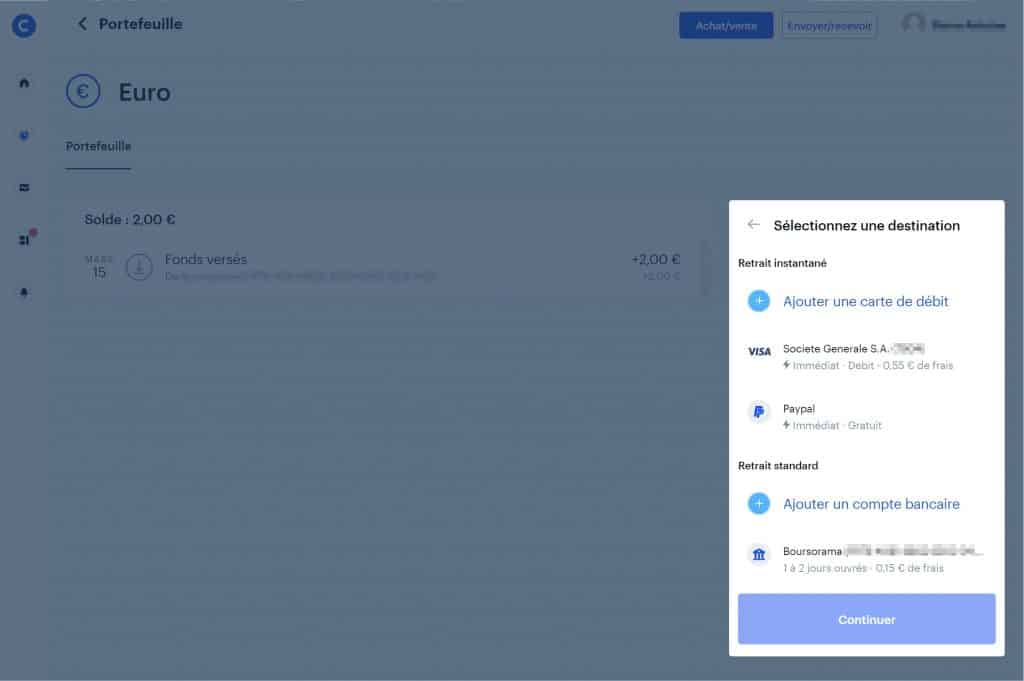
Task: Click the Coinbase logo in the top-left corner
Action: 23,25
